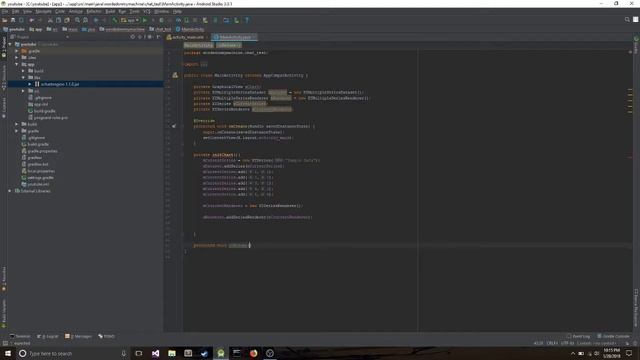Click the green Run app icon

coord(144,20)
